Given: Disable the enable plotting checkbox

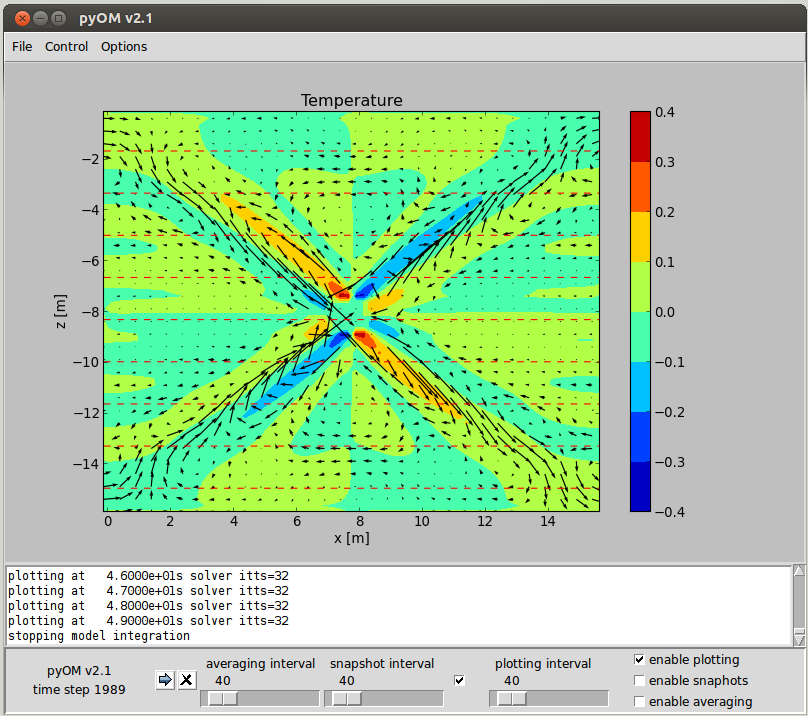Looking at the screenshot, I should tap(640, 660).
